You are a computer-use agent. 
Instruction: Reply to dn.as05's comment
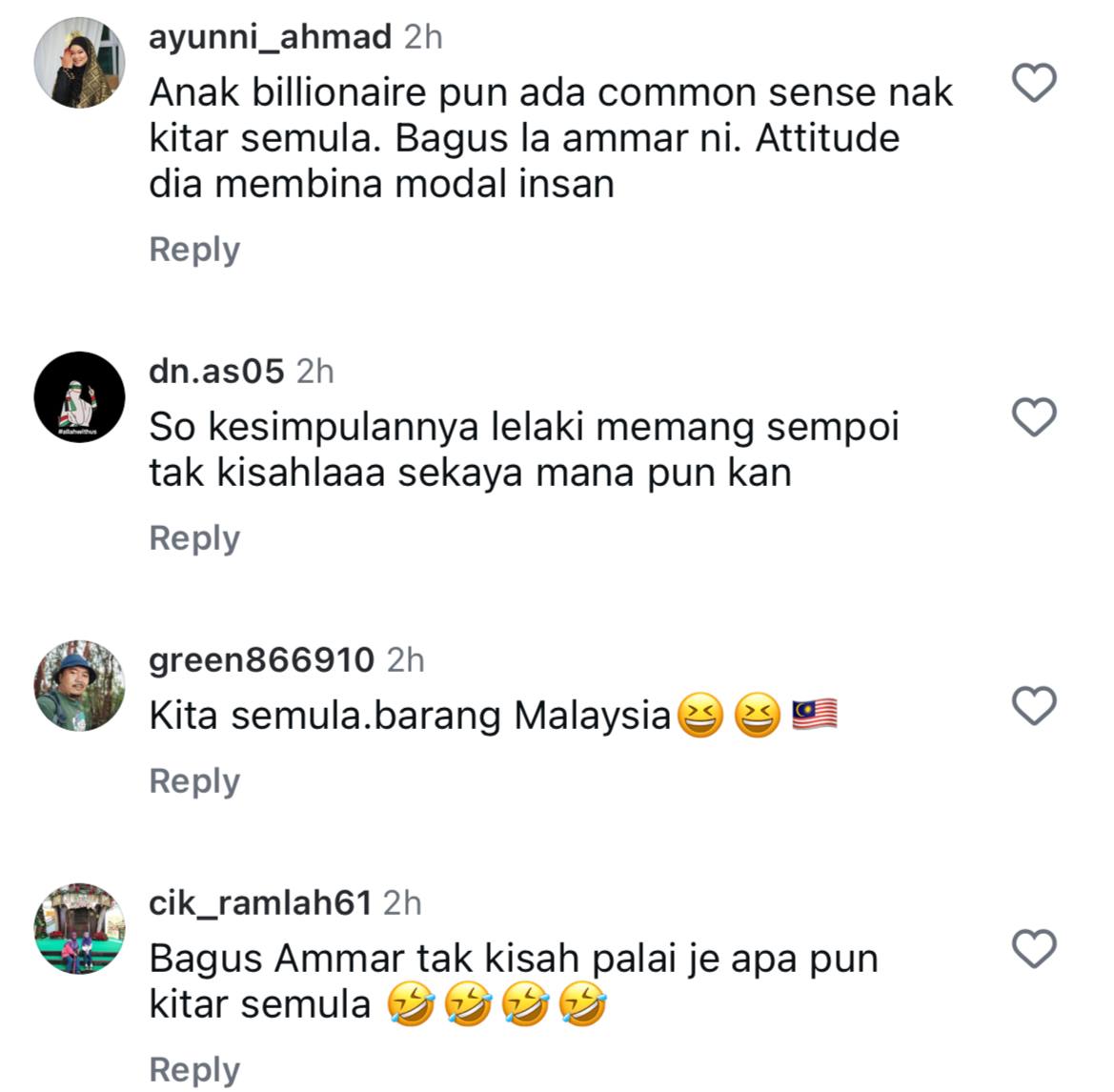click(x=194, y=538)
